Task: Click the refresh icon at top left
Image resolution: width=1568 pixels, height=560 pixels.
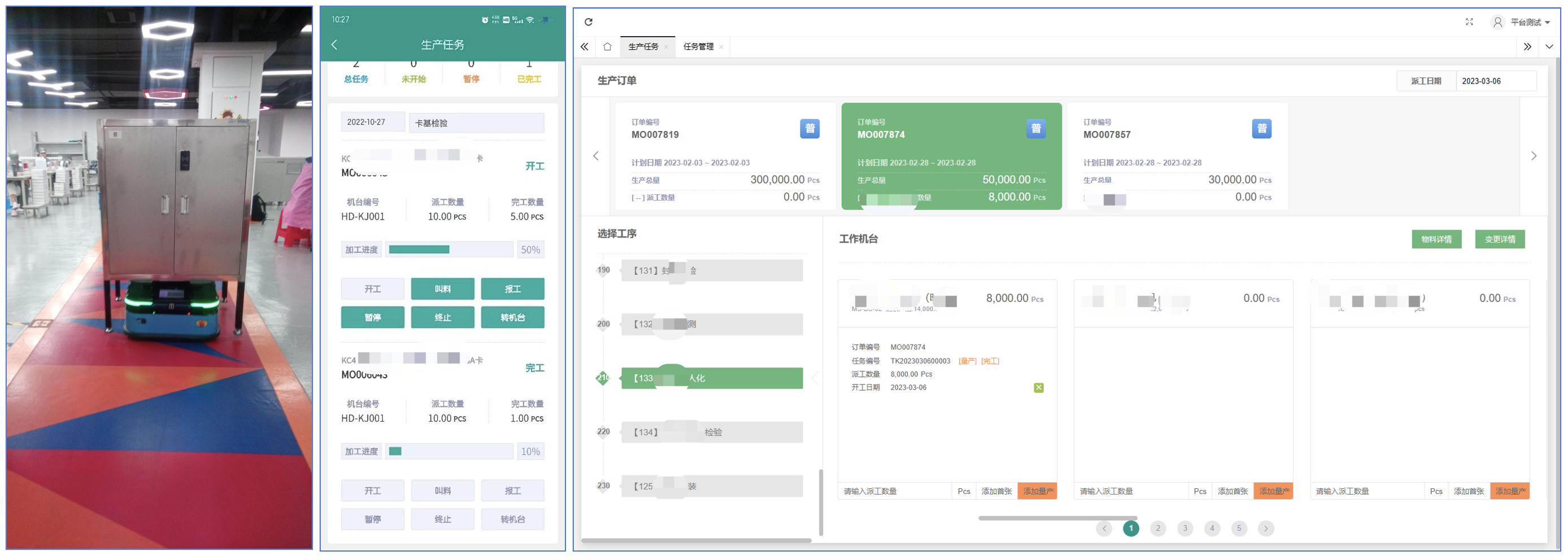Action: click(x=588, y=22)
